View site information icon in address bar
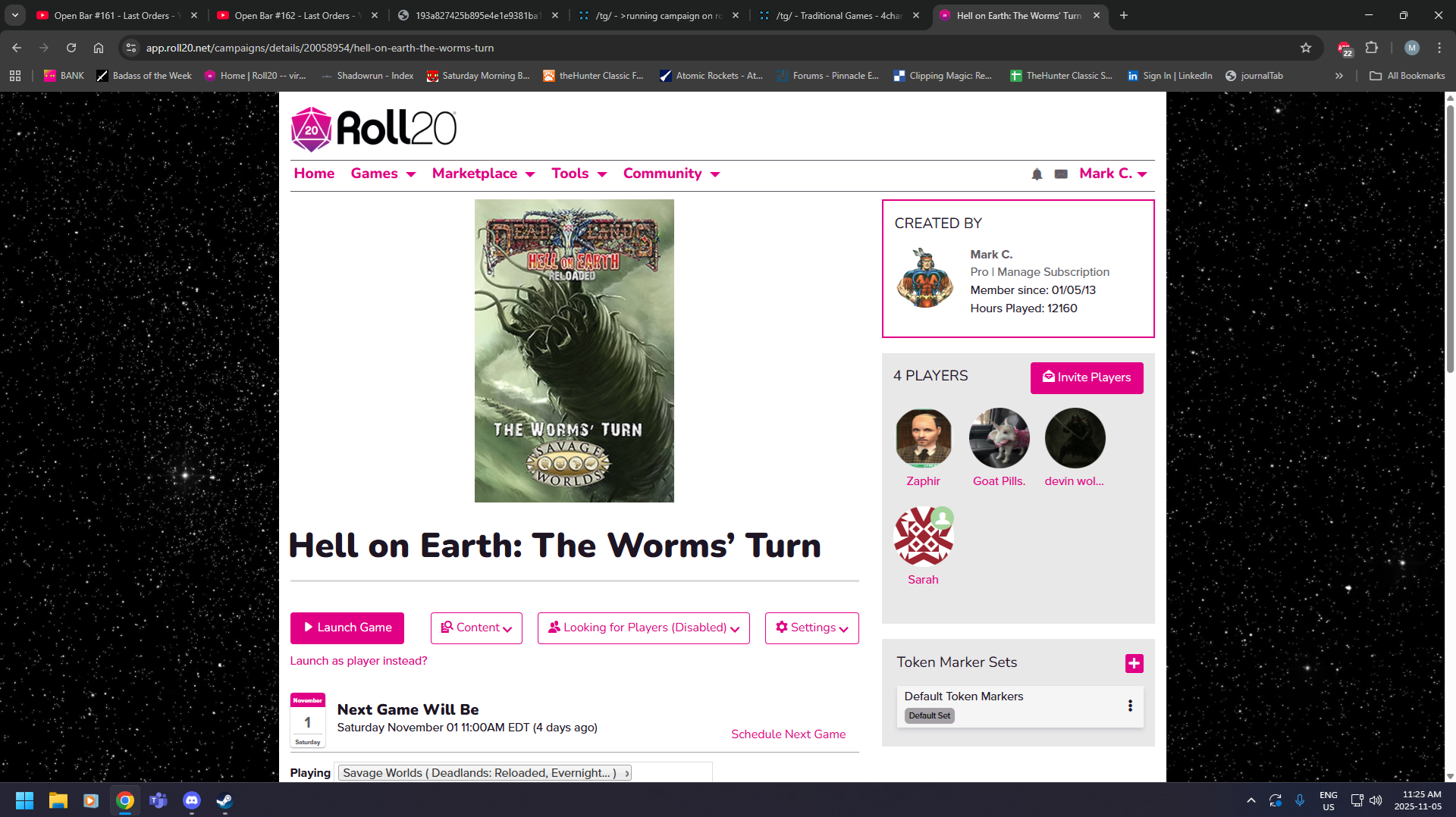Image resolution: width=1456 pixels, height=817 pixels. [131, 48]
